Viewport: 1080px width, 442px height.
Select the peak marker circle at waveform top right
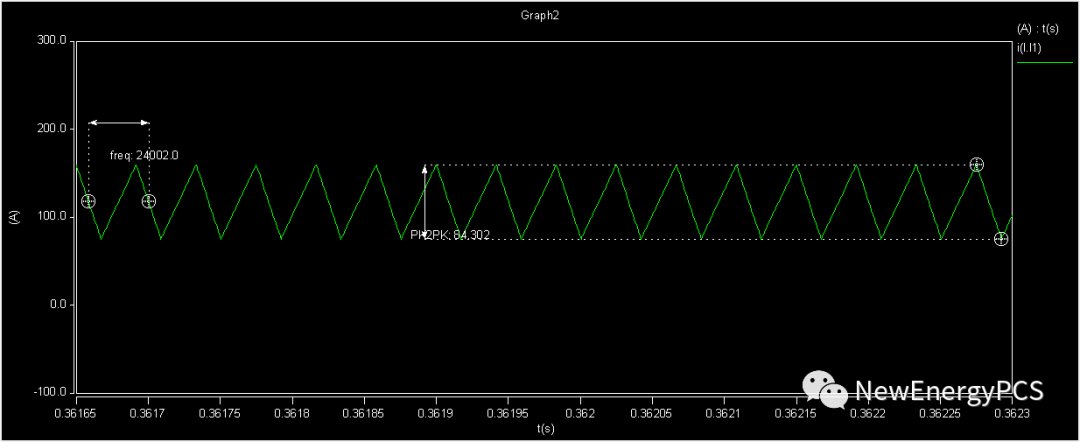[x=977, y=164]
